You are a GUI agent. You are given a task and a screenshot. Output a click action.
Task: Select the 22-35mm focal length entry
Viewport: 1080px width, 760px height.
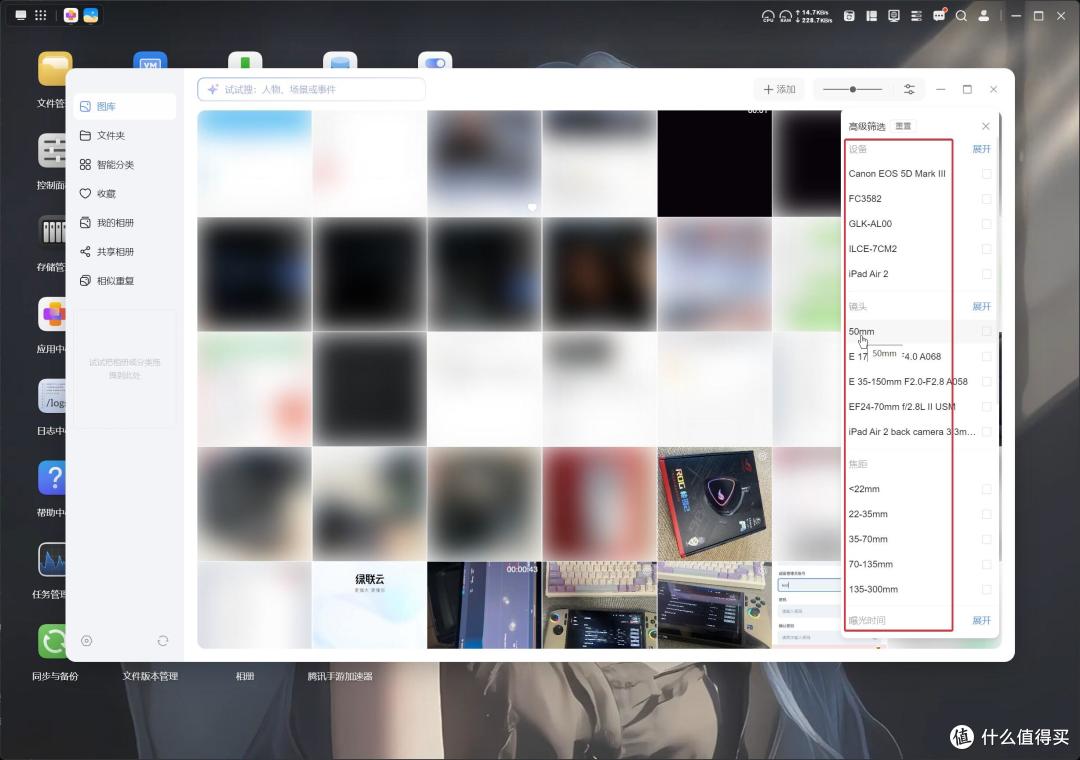(868, 514)
